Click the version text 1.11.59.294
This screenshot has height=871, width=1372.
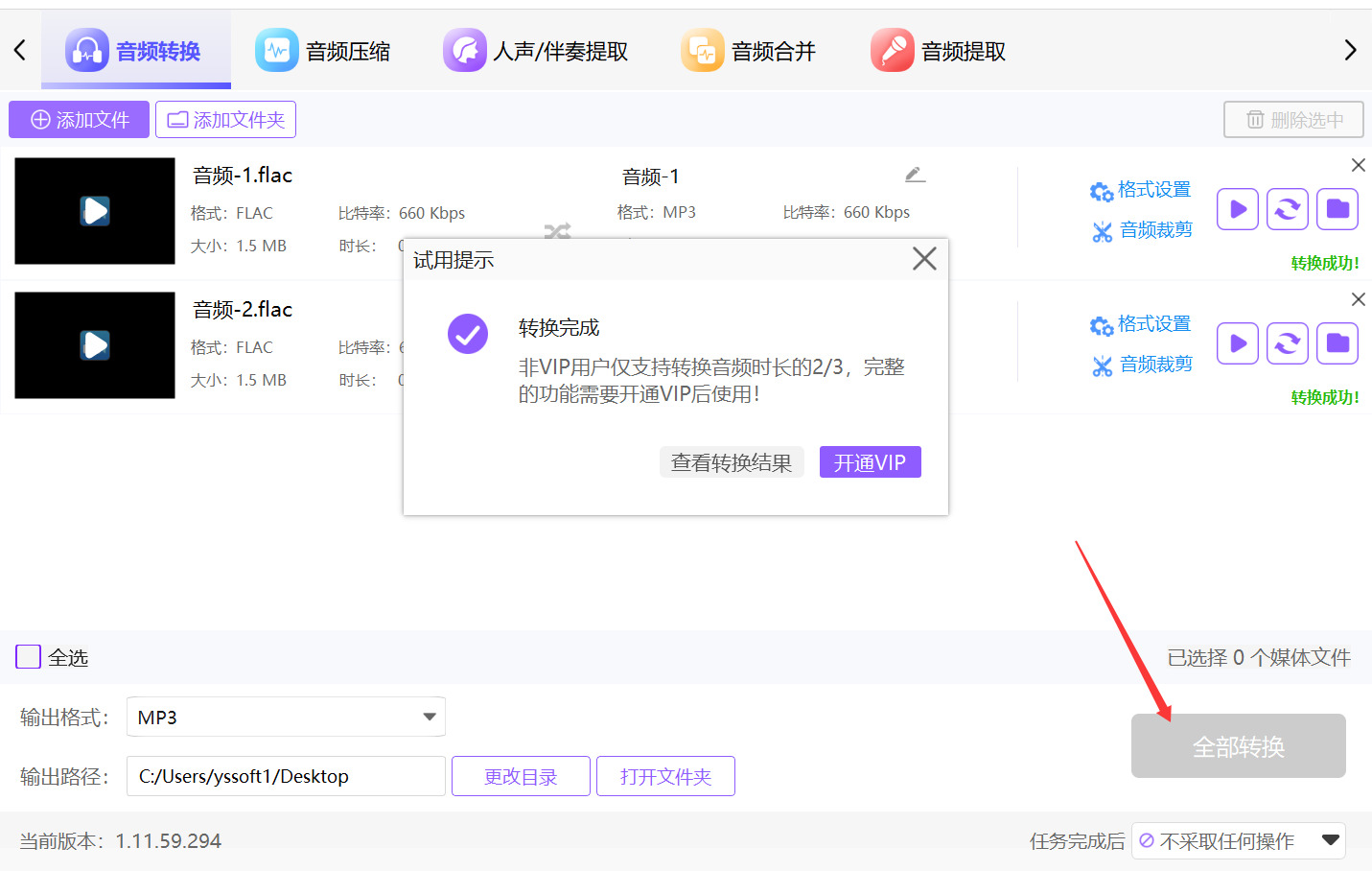pos(169,841)
